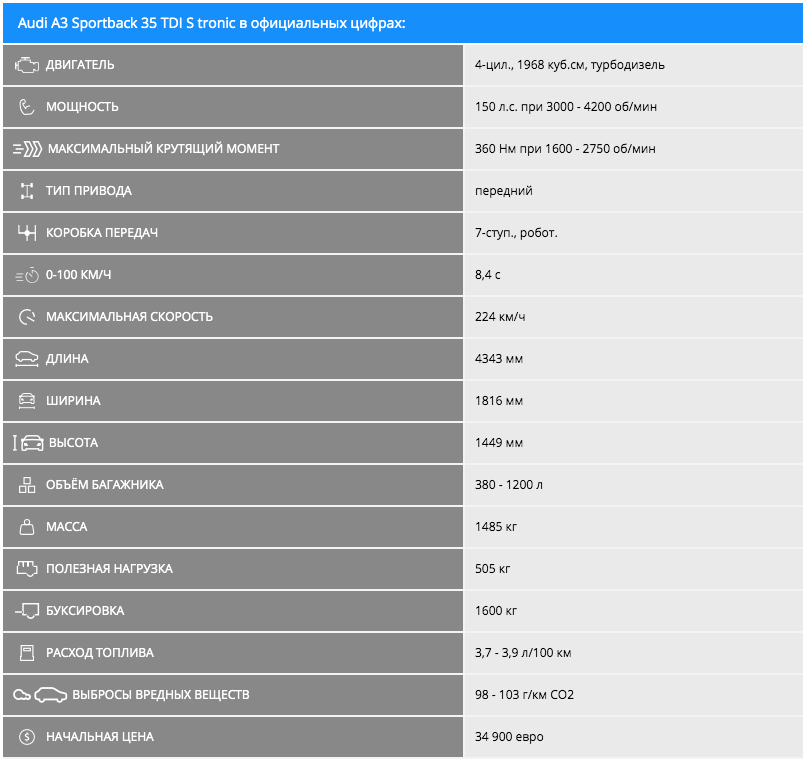Click the torque icon beside МАКСИМАЛЬНЫЙ КРУТЯЩИЙ МОМЕНТ
This screenshot has width=807, height=762.
[x=27, y=149]
